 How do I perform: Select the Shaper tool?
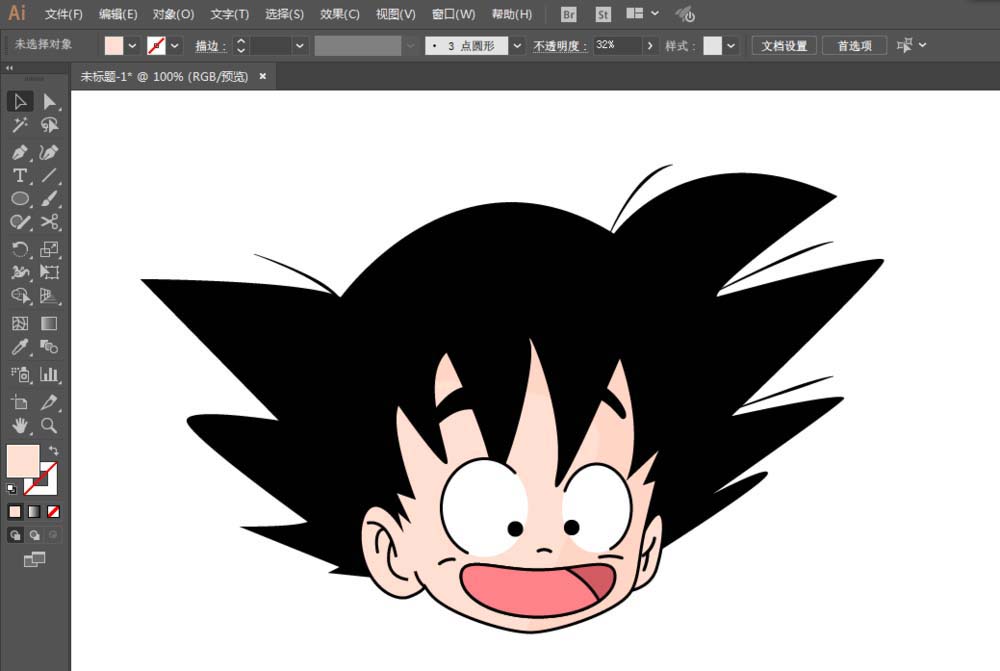20,222
